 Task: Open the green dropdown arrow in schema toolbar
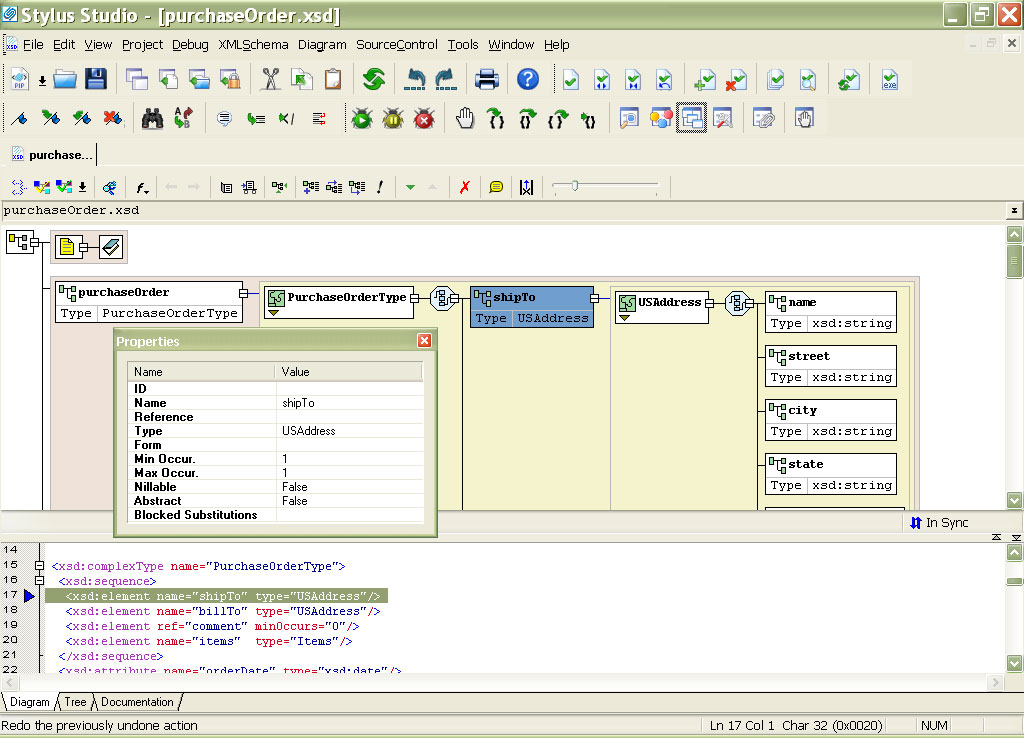410,187
